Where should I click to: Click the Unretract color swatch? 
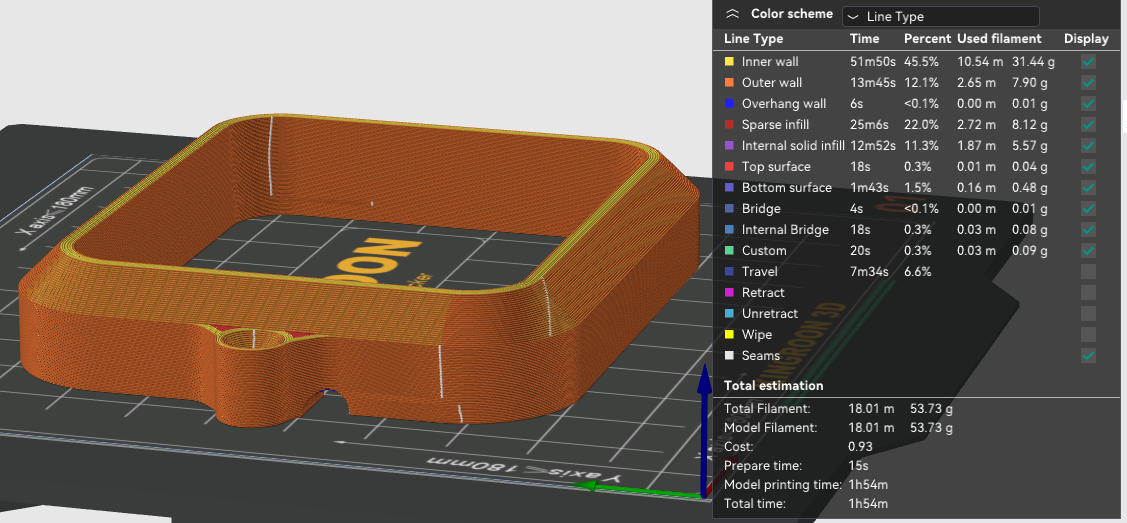tap(729, 314)
